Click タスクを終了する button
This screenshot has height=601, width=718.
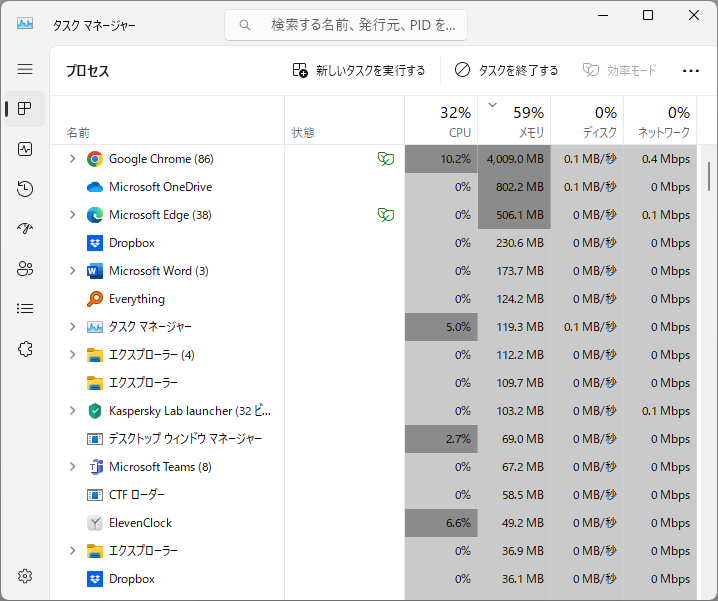click(x=506, y=71)
